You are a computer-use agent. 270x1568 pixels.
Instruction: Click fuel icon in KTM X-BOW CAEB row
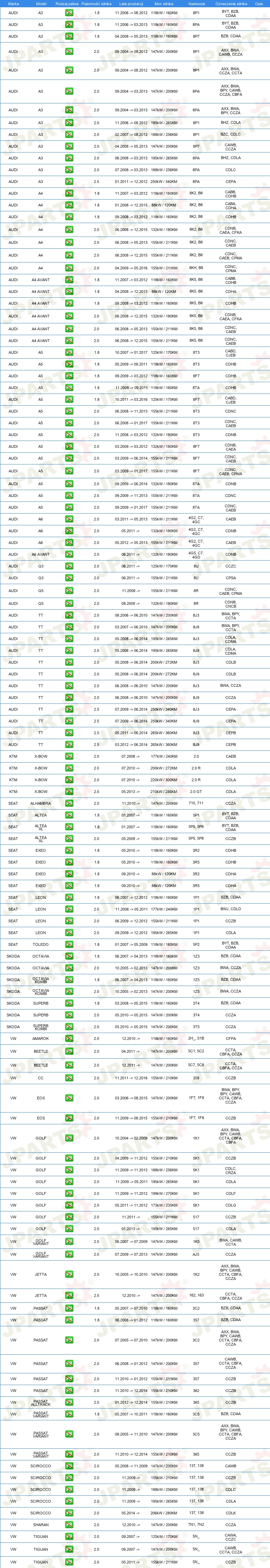click(x=69, y=757)
